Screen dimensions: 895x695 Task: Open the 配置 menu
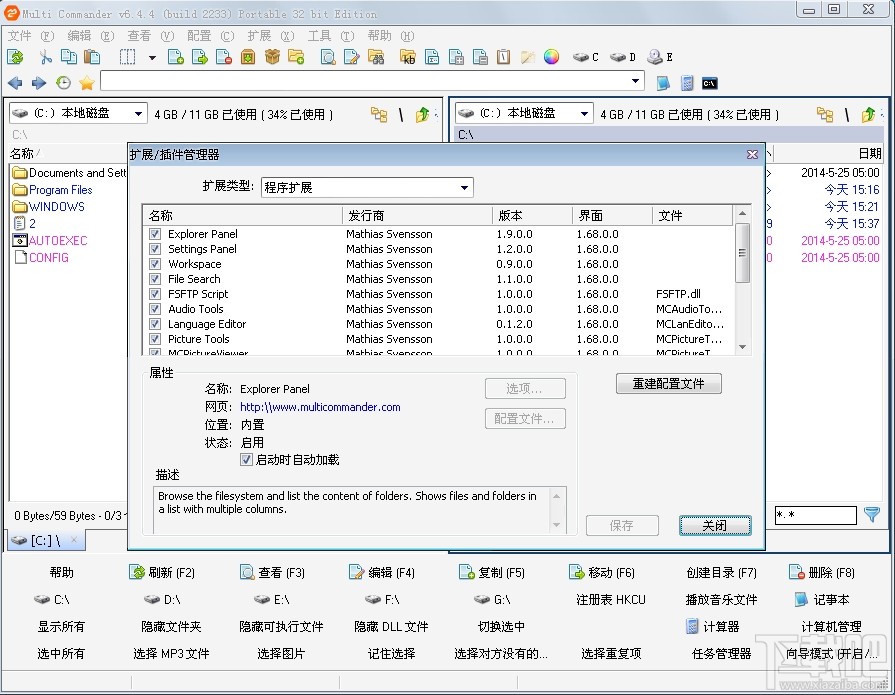tap(199, 33)
